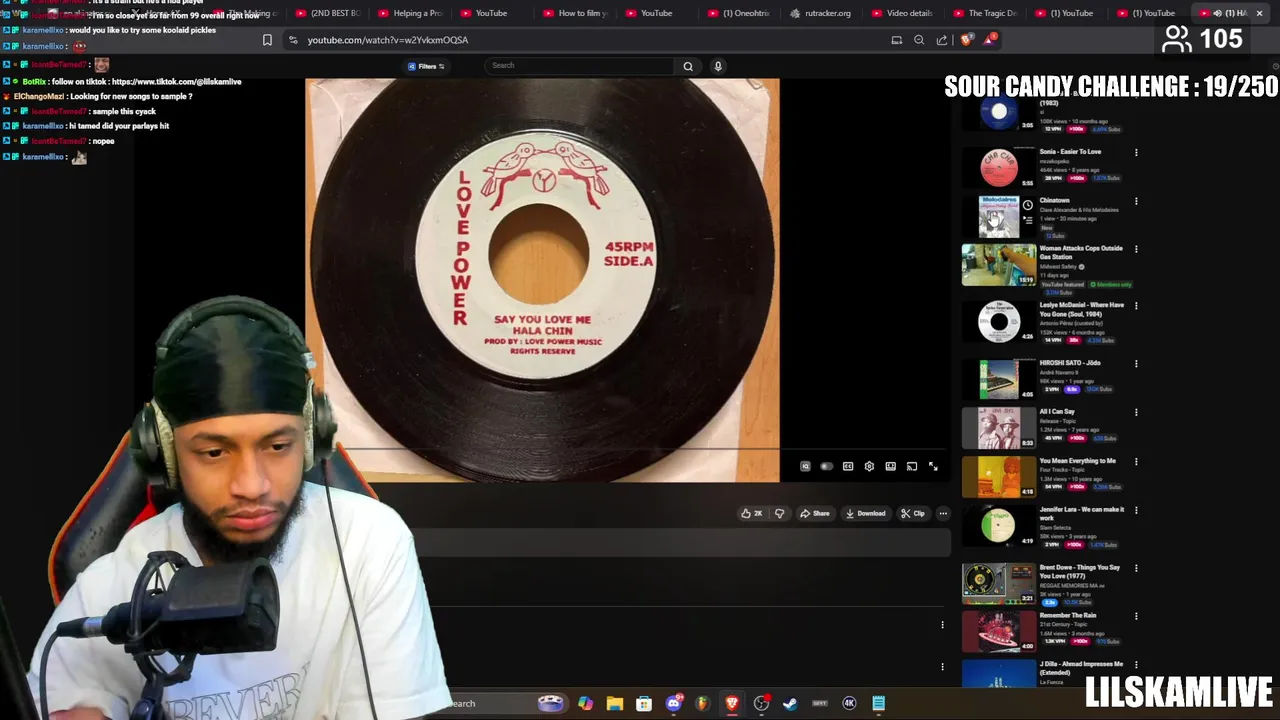Open the Notepad icon on the taskbar

878,704
